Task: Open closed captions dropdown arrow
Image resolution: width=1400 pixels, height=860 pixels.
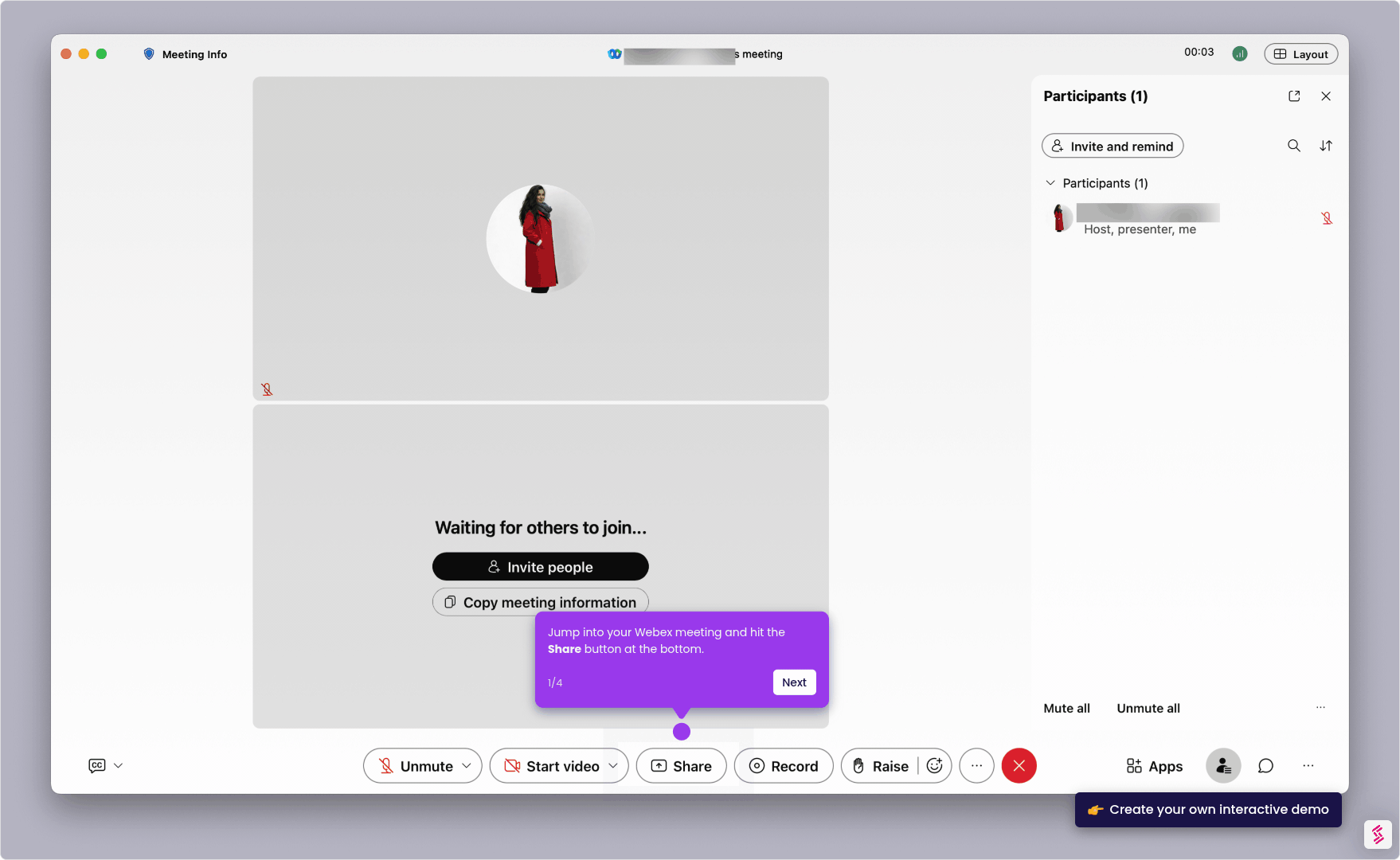Action: point(119,765)
